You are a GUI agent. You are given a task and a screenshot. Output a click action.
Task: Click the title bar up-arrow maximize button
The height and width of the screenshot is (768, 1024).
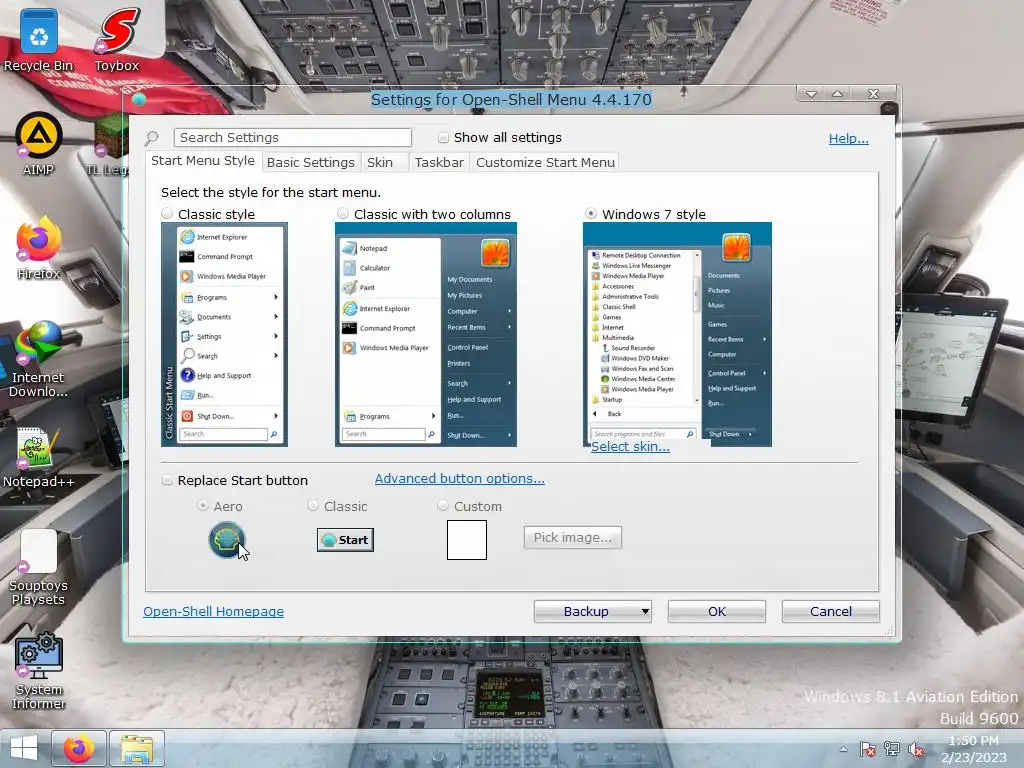(837, 94)
